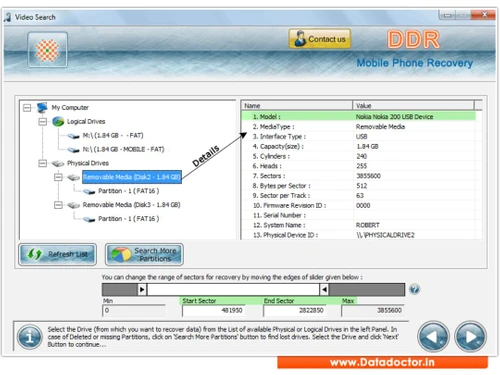
Task: Click the Min sector field
Action: [134, 310]
